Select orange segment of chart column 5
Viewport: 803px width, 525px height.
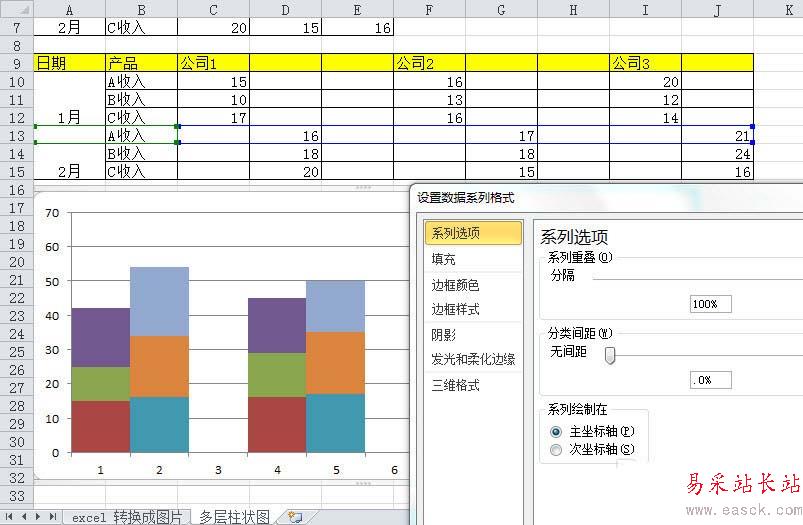point(335,363)
